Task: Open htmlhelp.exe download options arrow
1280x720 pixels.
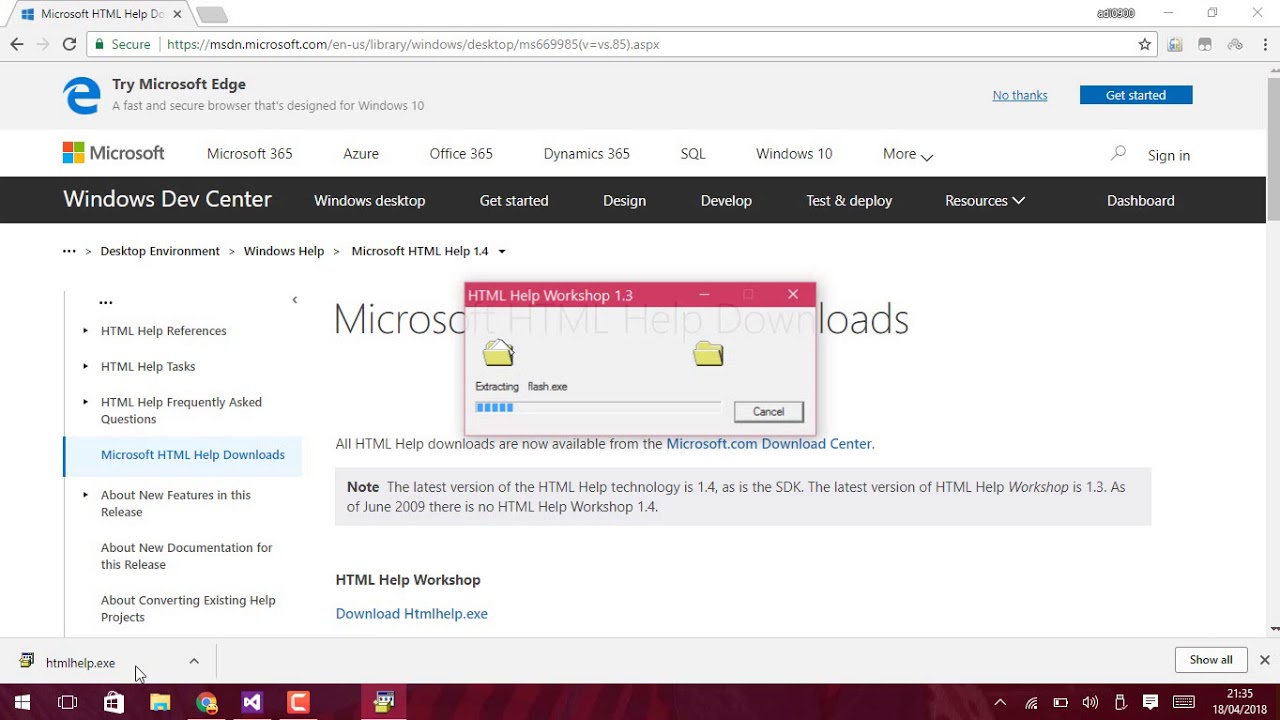Action: tap(194, 661)
